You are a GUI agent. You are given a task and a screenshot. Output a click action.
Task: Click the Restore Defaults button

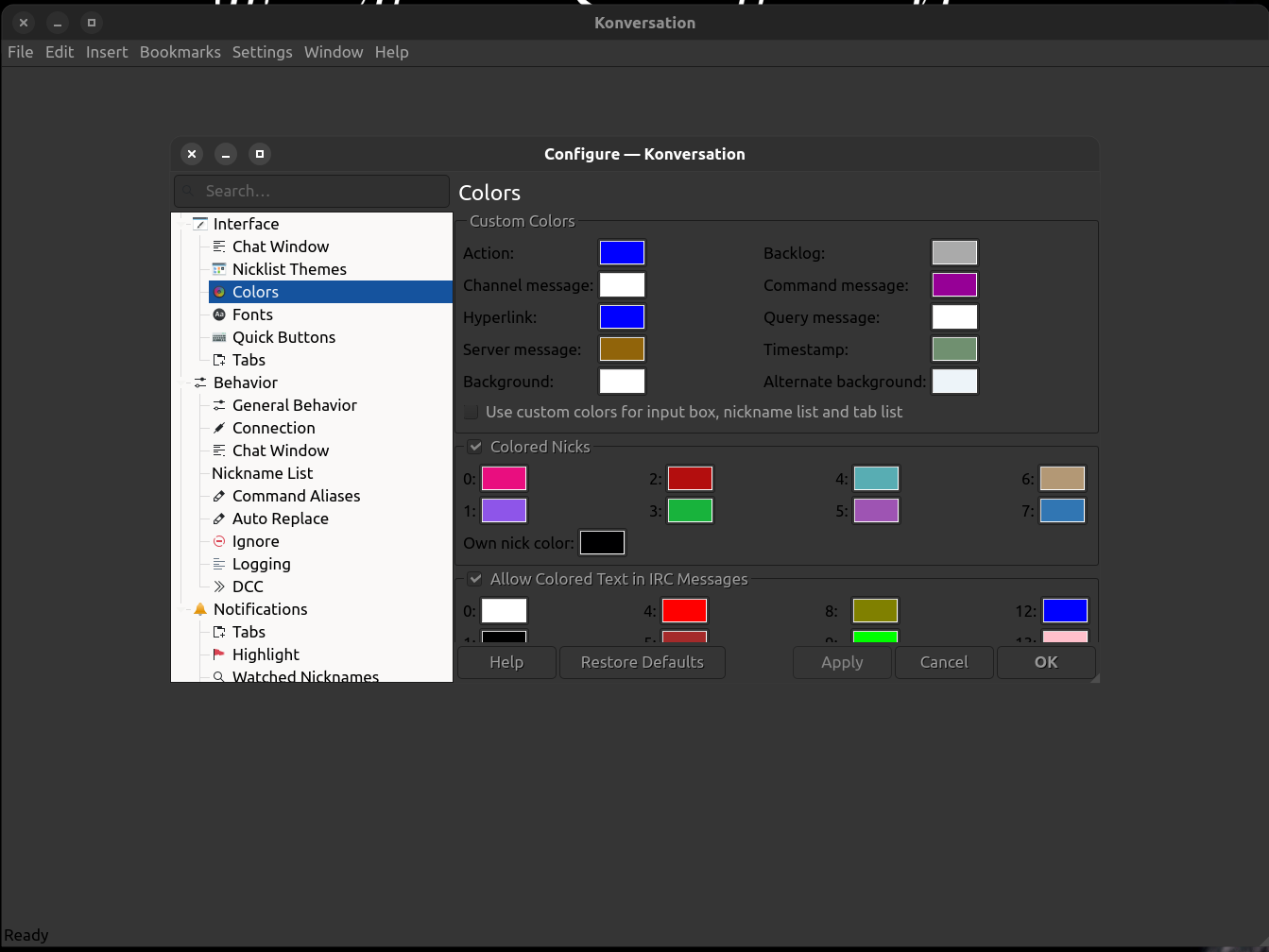642,662
